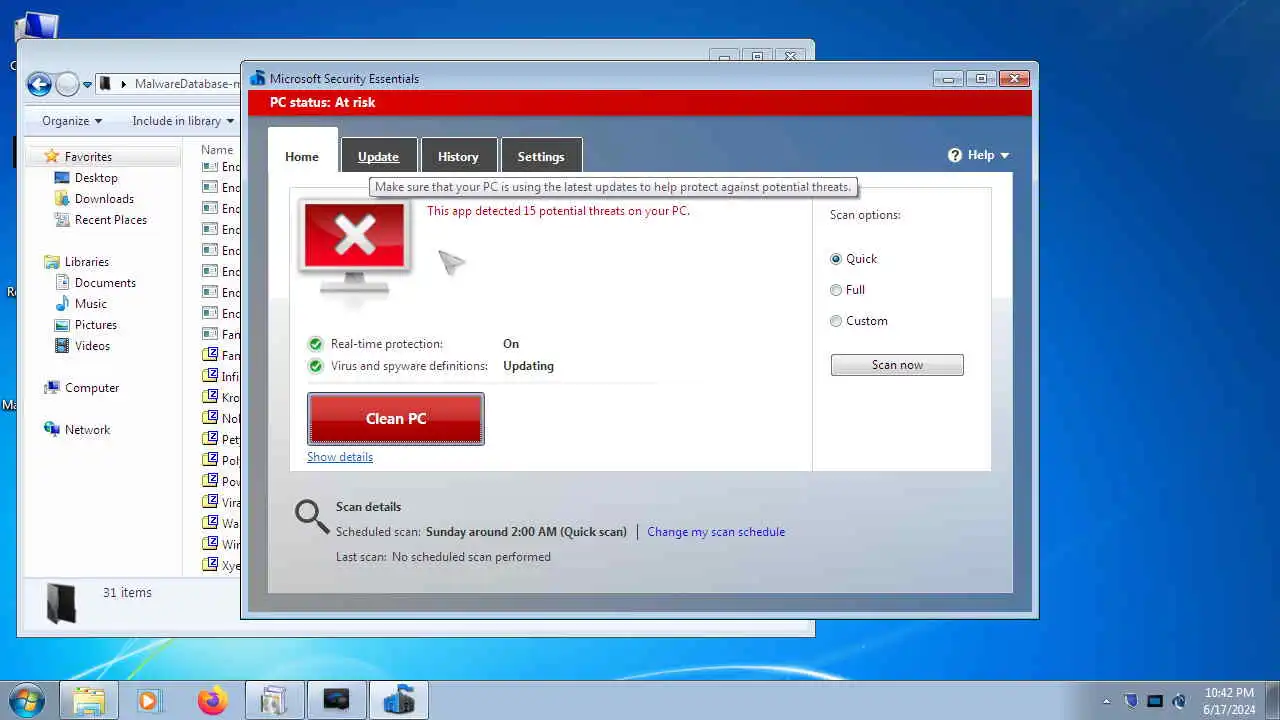Select Network in Explorer navigation pane
1280x720 pixels.
pyautogui.click(x=87, y=430)
